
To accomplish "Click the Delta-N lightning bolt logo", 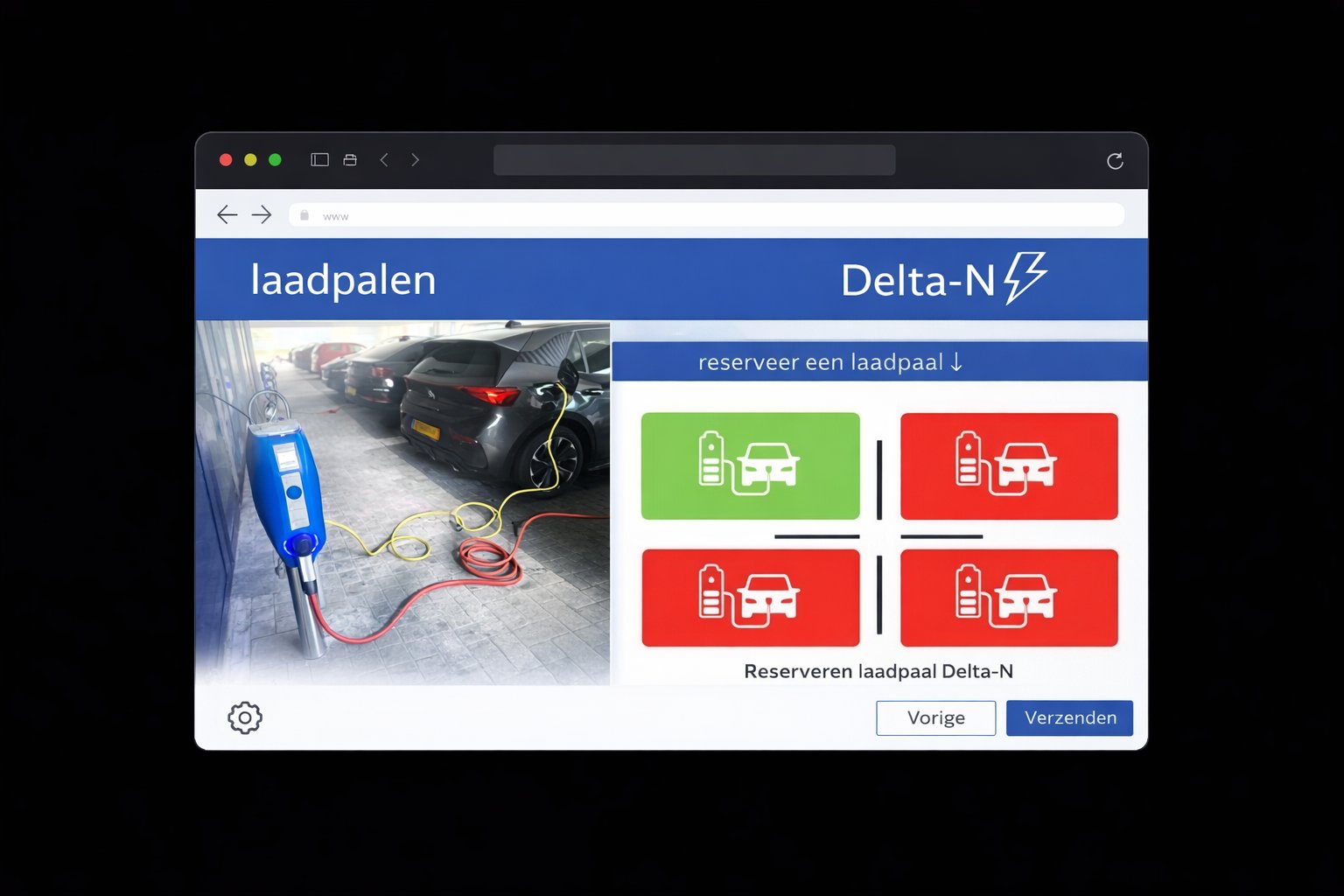I will click(x=1025, y=278).
